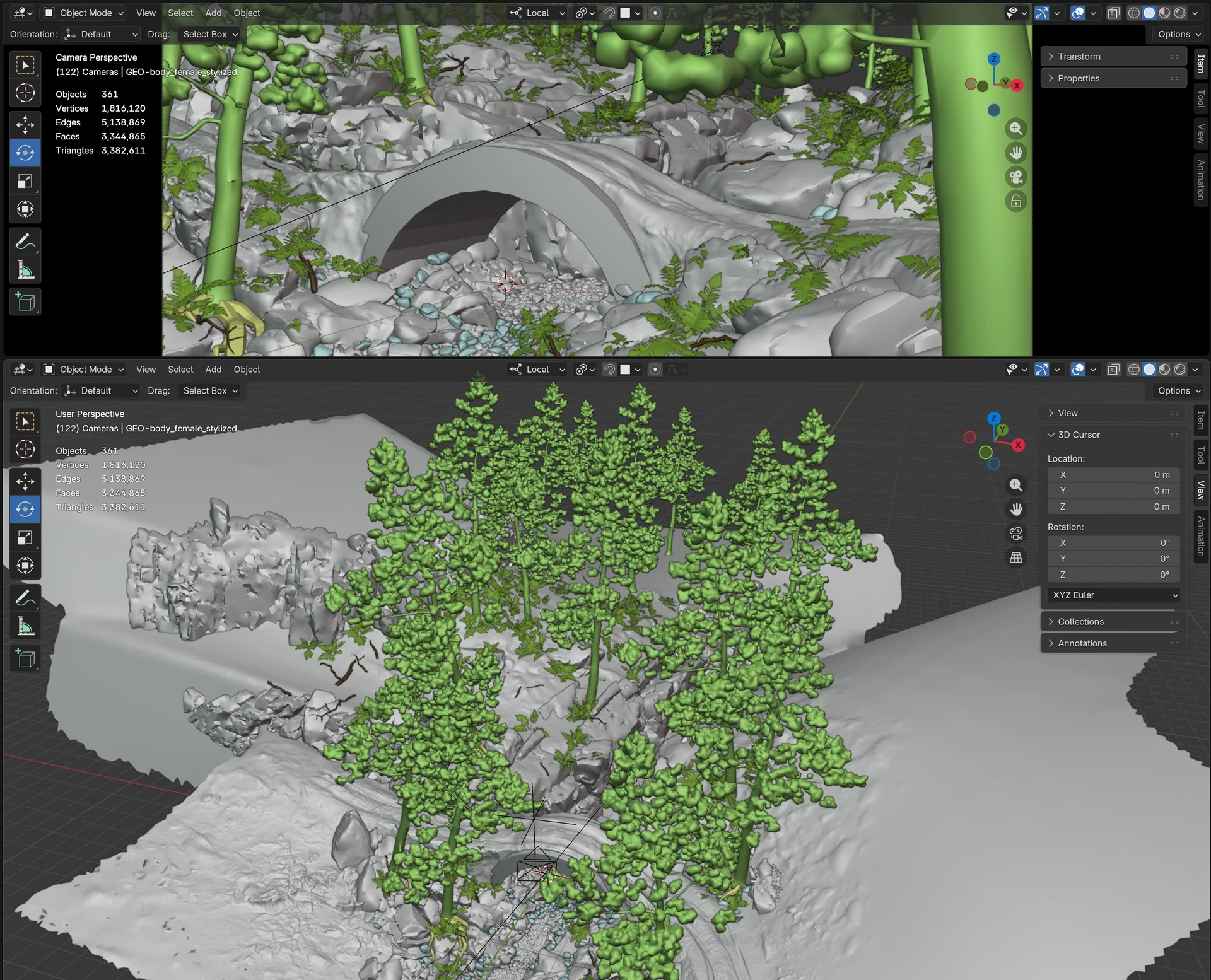Activate the Transform tool in top viewport

point(25,209)
